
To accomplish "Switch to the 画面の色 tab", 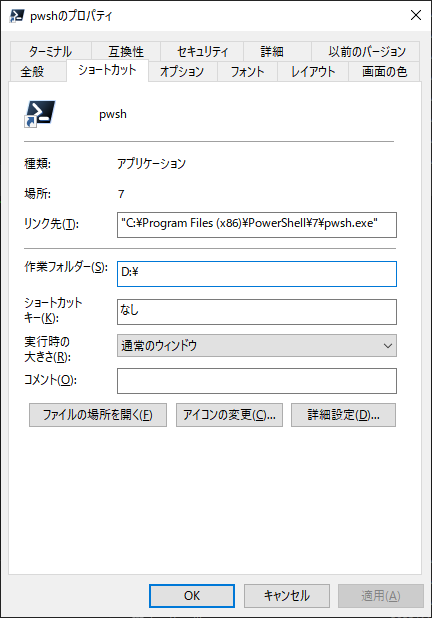I will [x=384, y=71].
